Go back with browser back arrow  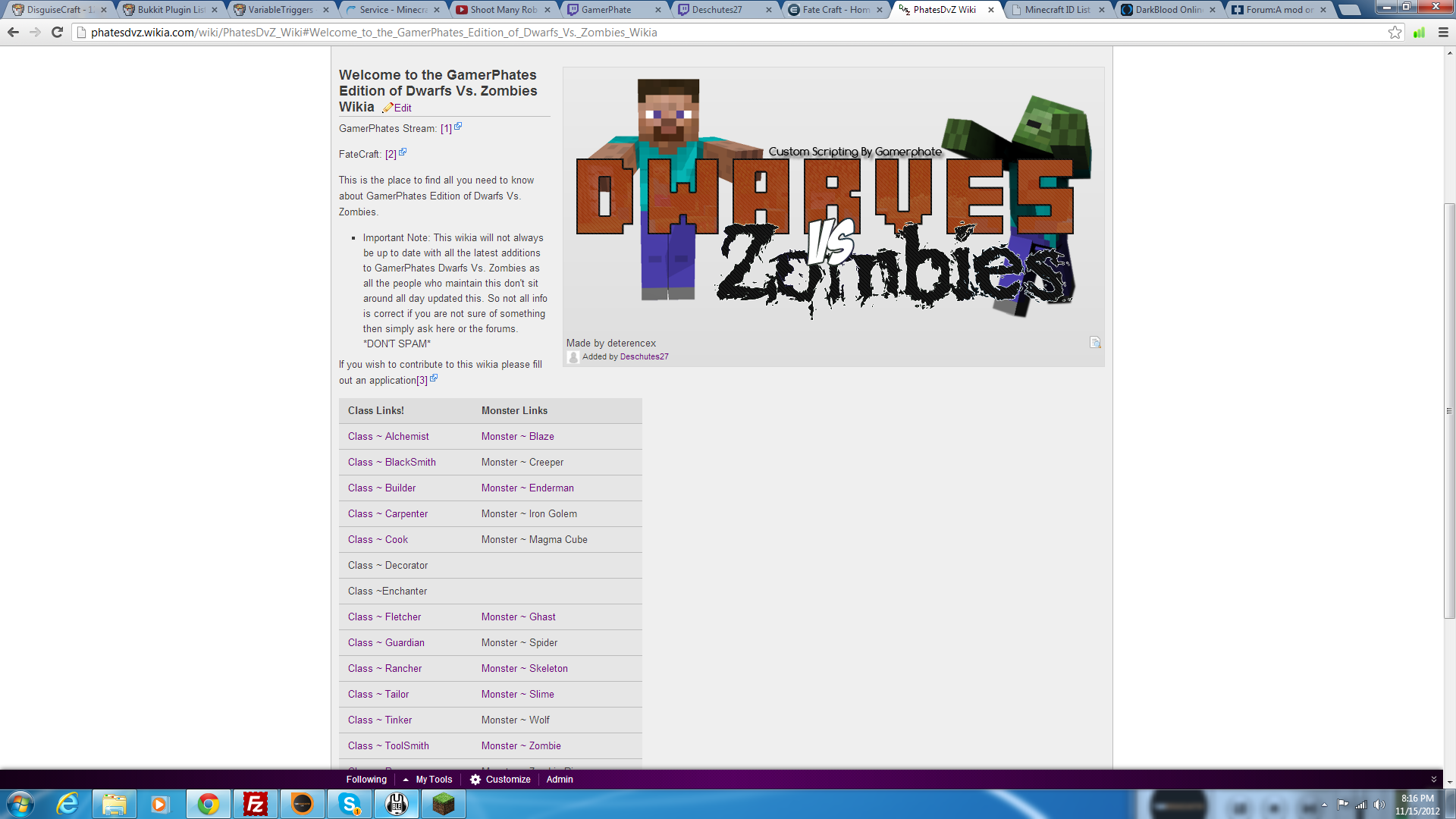(x=13, y=33)
